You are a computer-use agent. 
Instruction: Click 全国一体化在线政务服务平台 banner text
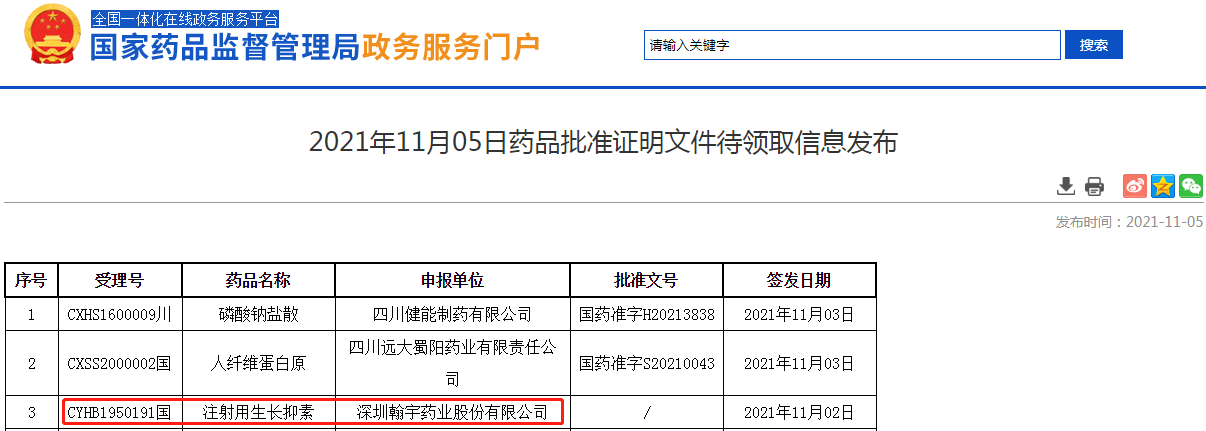tap(186, 19)
